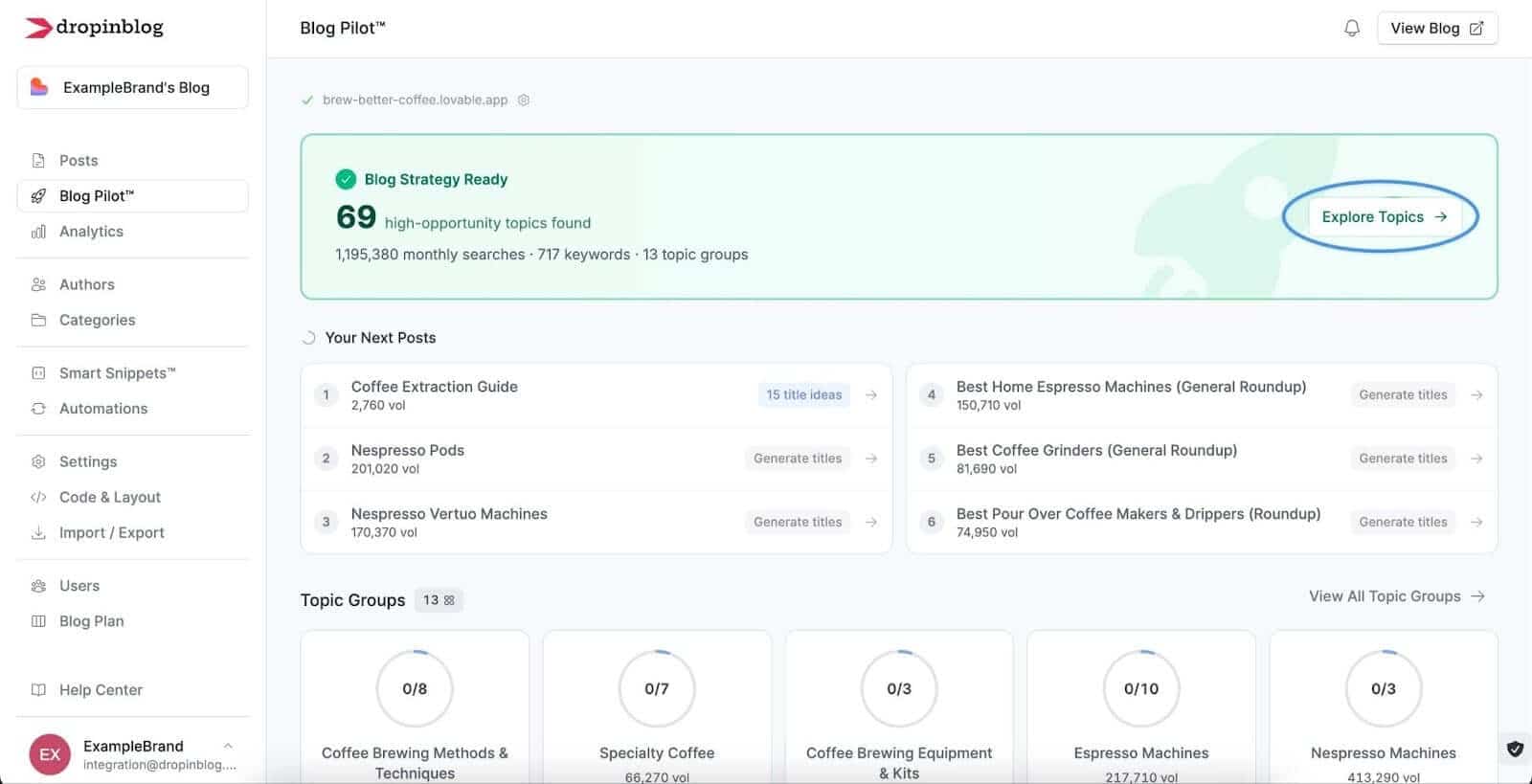Click the dropinblog logo
The image size is (1532, 784).
(94, 28)
